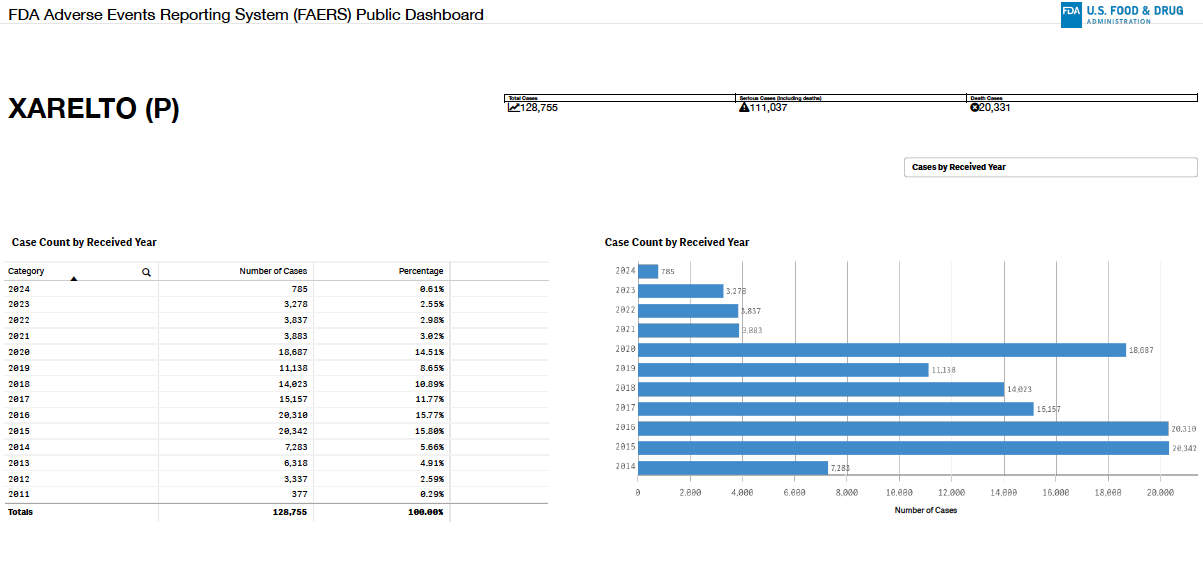This screenshot has height=561, width=1203.
Task: Click the 2012 row in the Category column
Action: pos(19,479)
